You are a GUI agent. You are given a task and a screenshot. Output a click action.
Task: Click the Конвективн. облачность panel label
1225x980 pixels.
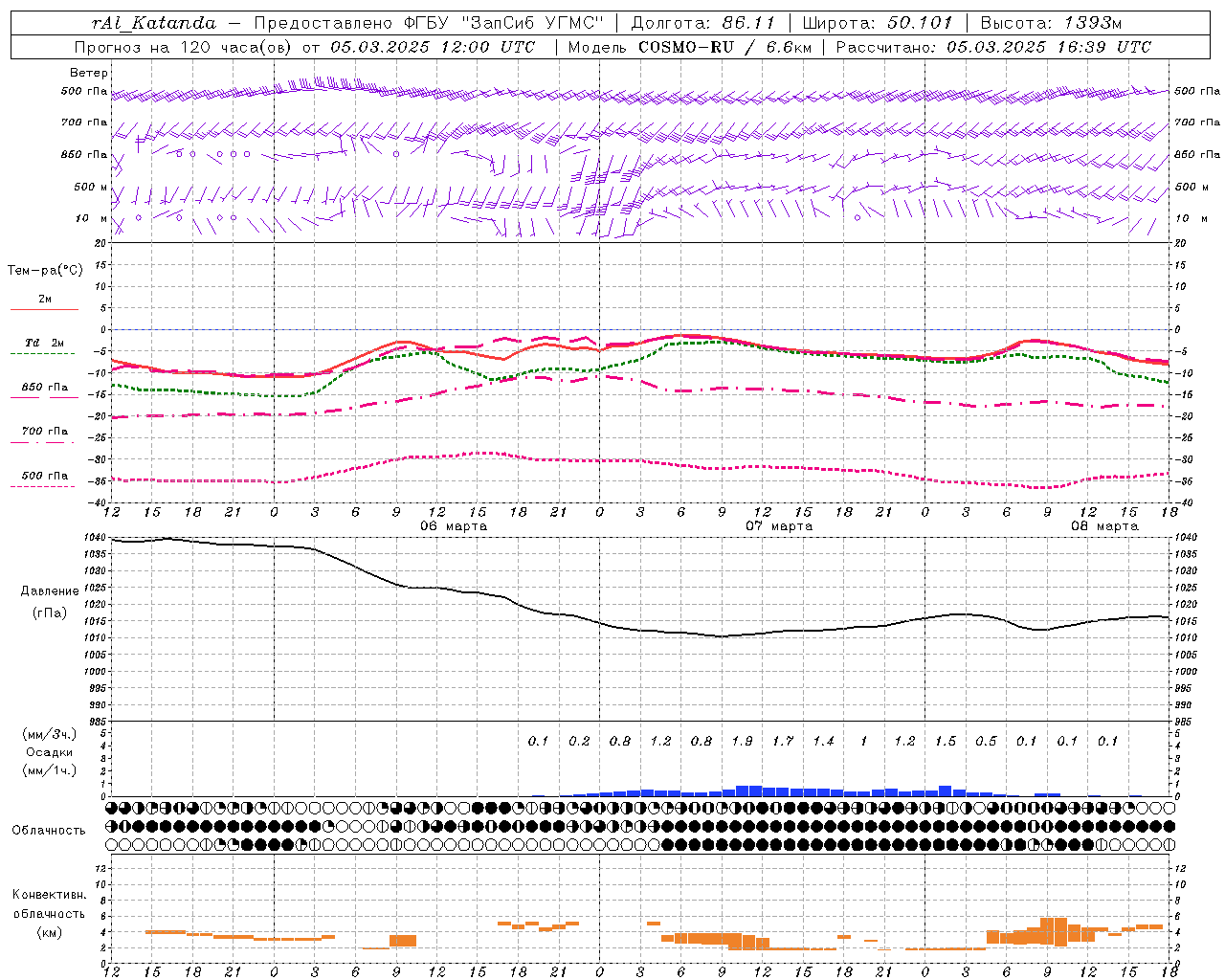point(49,904)
